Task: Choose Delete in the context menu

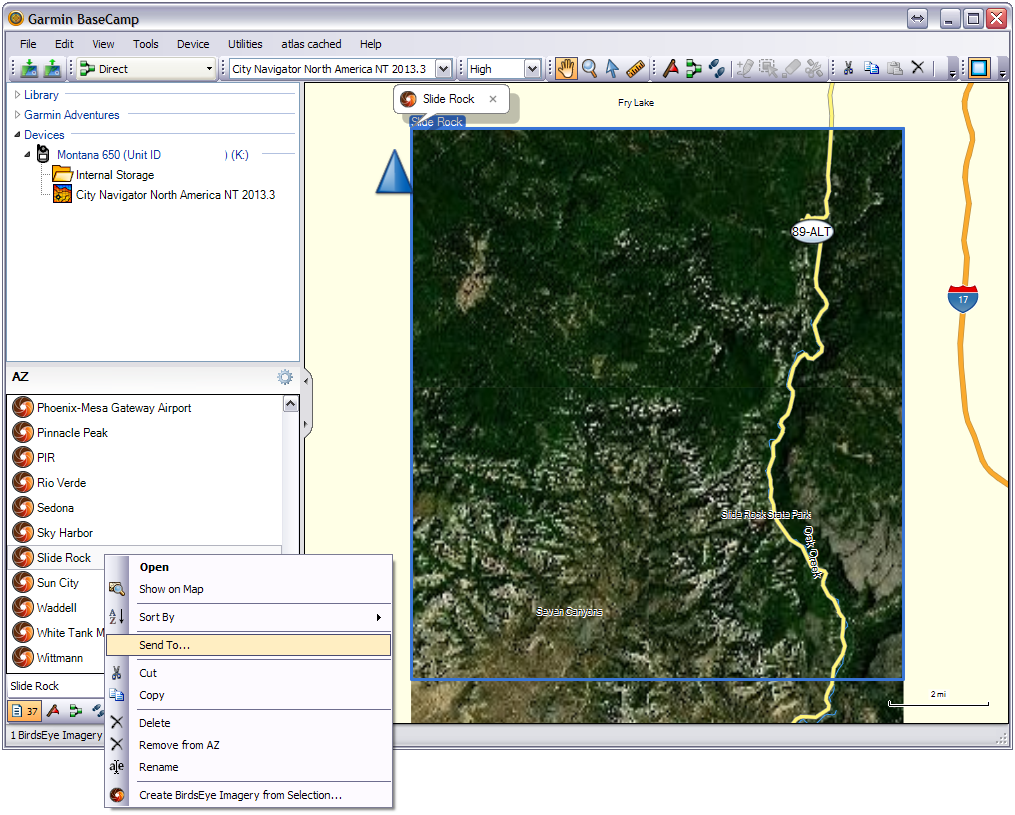Action: 249,723
